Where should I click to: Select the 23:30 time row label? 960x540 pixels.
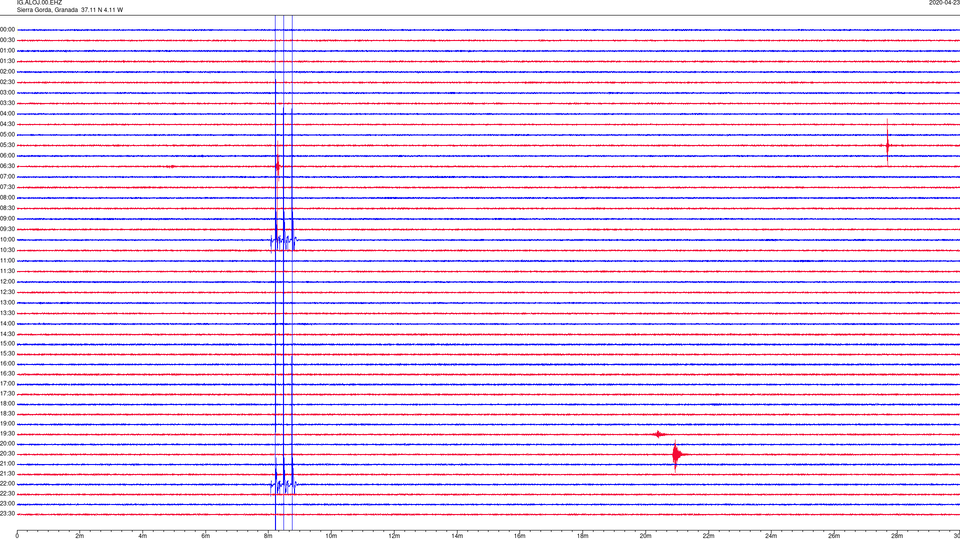(7, 514)
